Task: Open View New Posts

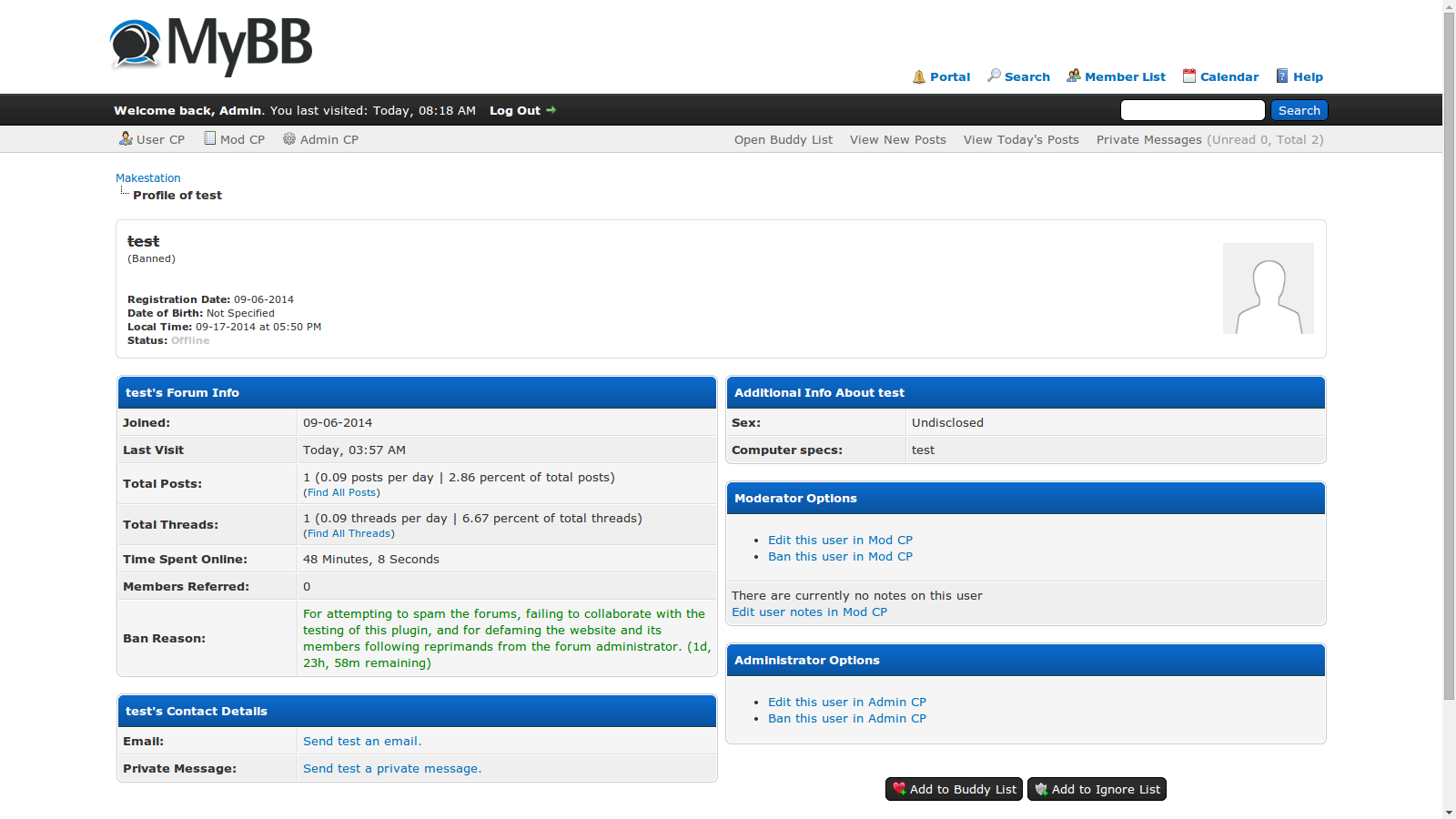Action: 897,139
